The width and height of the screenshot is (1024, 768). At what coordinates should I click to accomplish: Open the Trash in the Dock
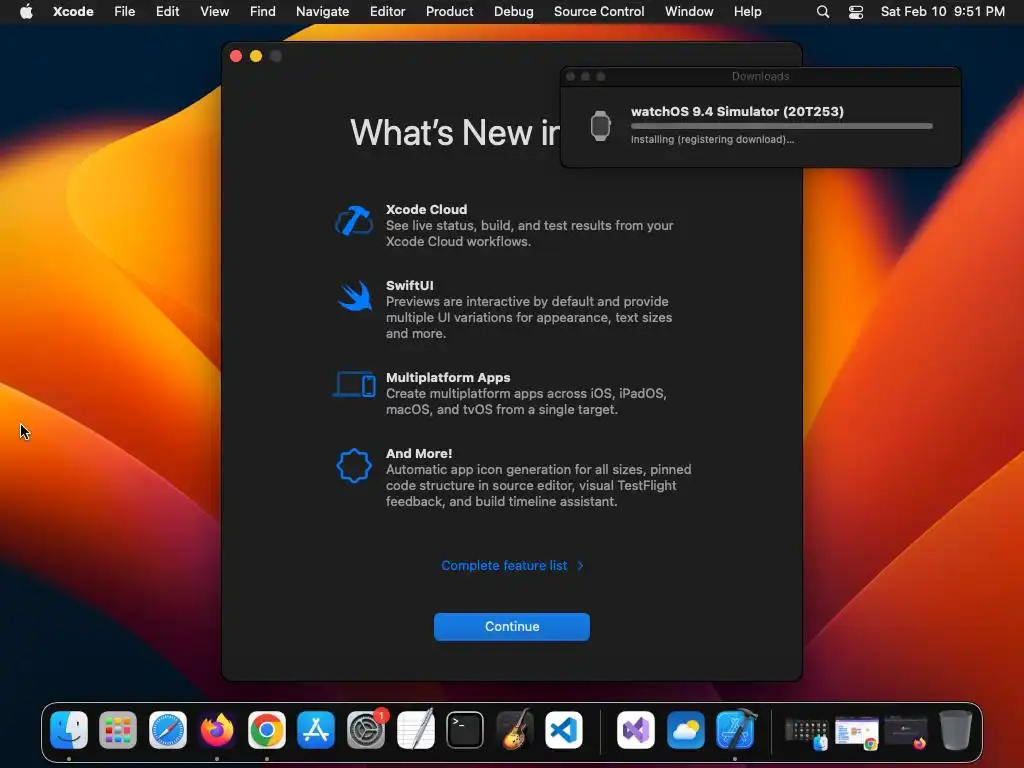[955, 729]
